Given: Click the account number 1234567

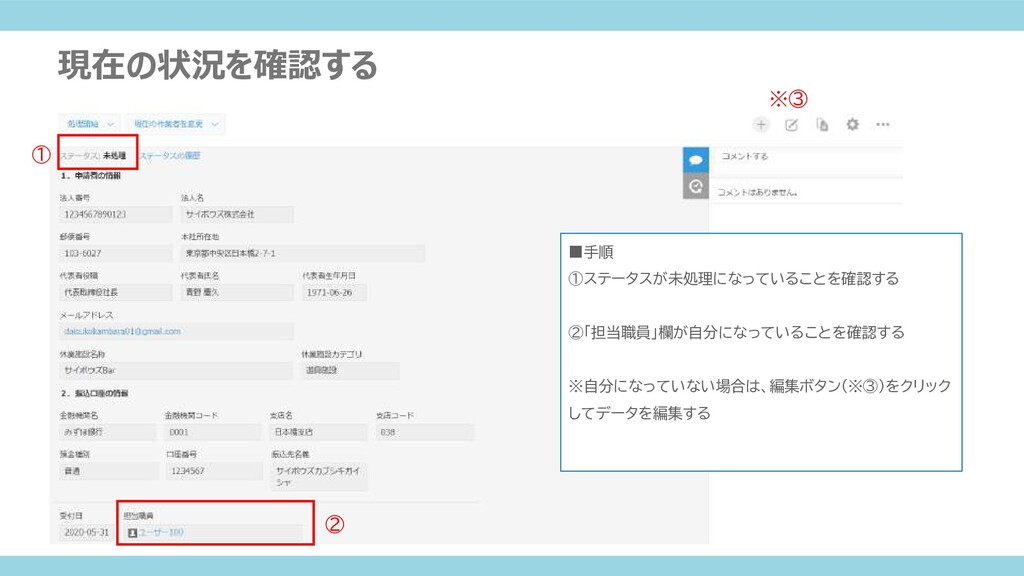Looking at the screenshot, I should click(214, 471).
